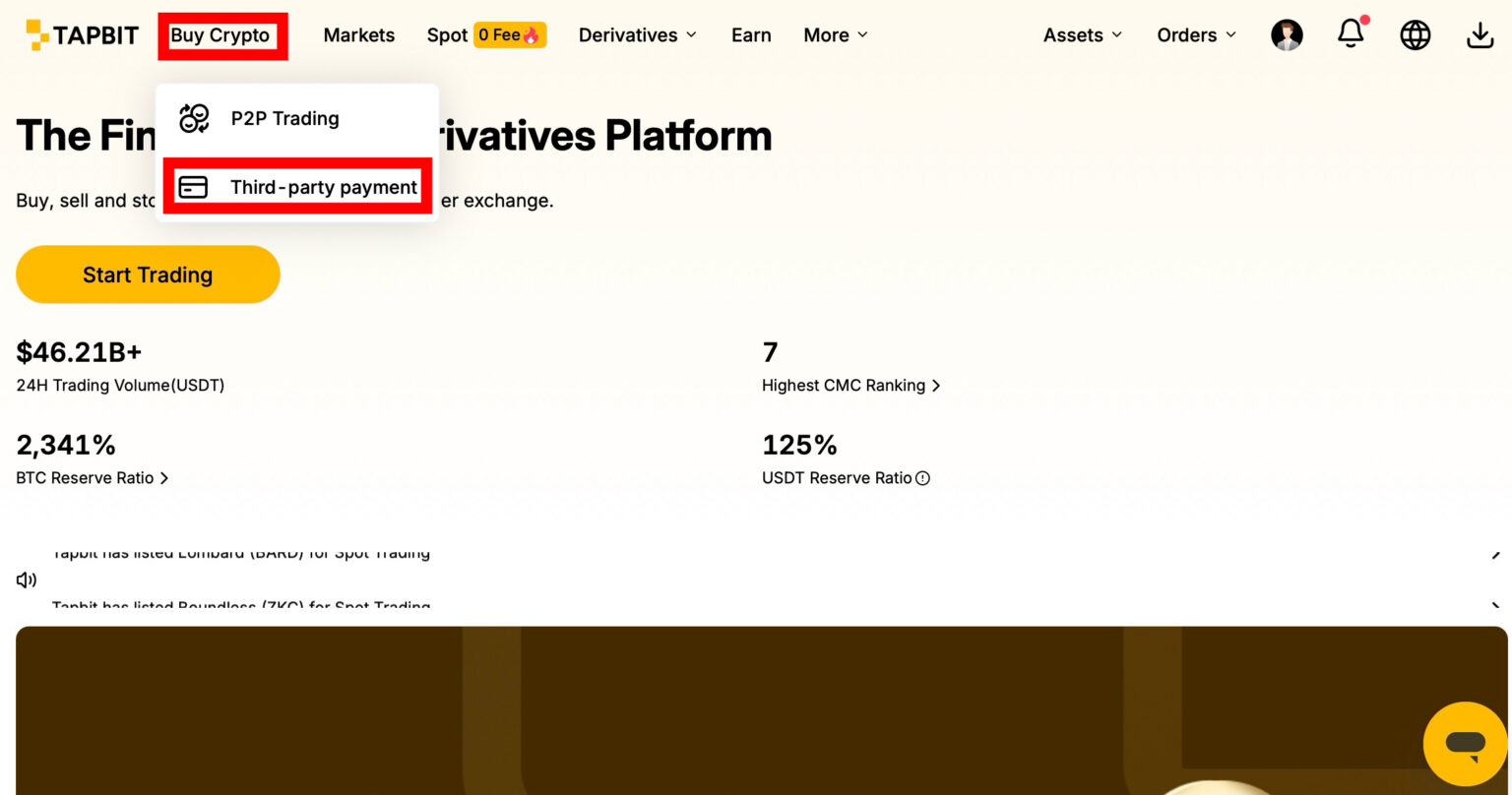Click the globe language icon
This screenshot has height=795, width=1512.
(x=1415, y=35)
